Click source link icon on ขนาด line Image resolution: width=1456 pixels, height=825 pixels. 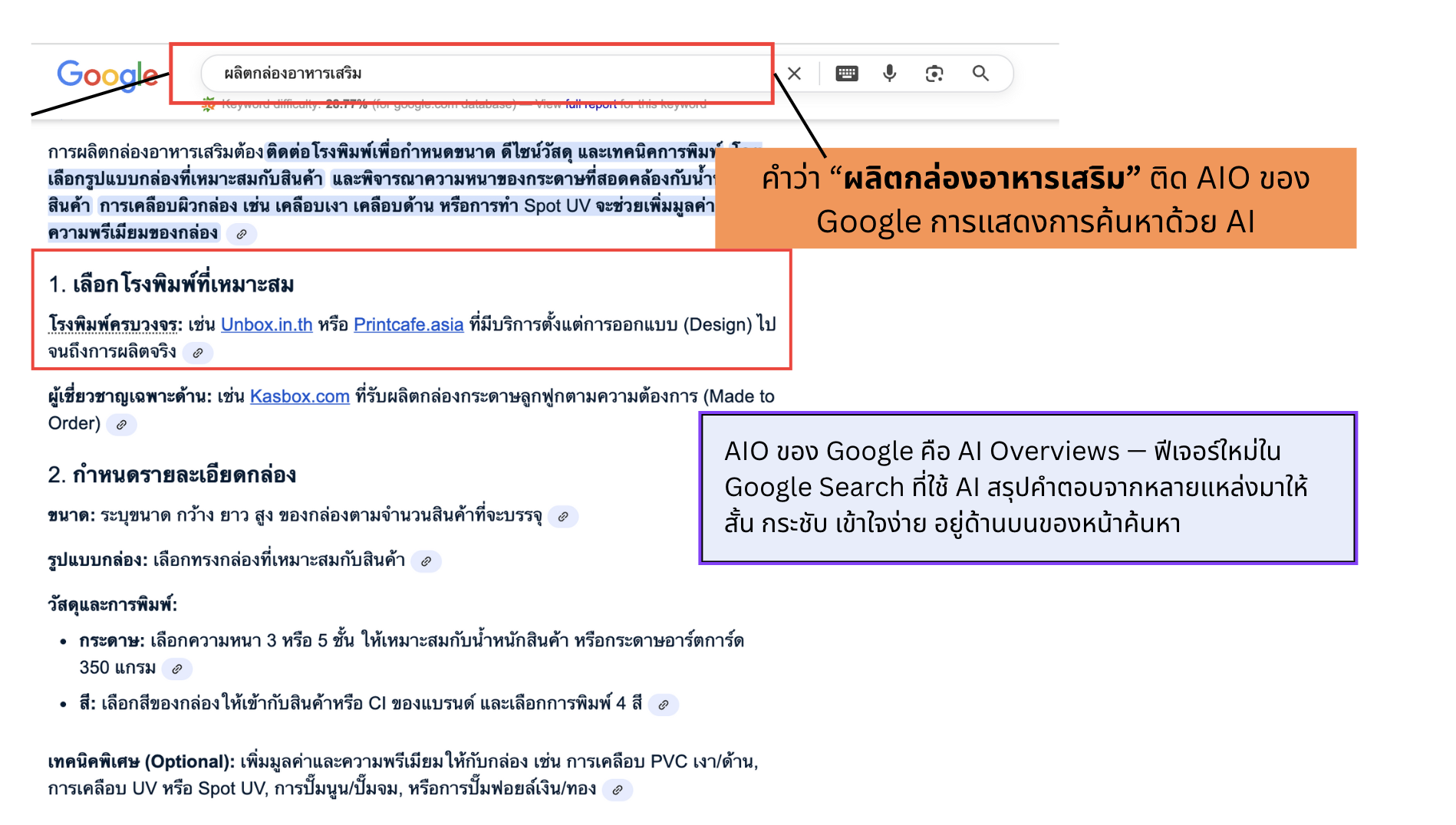[563, 517]
